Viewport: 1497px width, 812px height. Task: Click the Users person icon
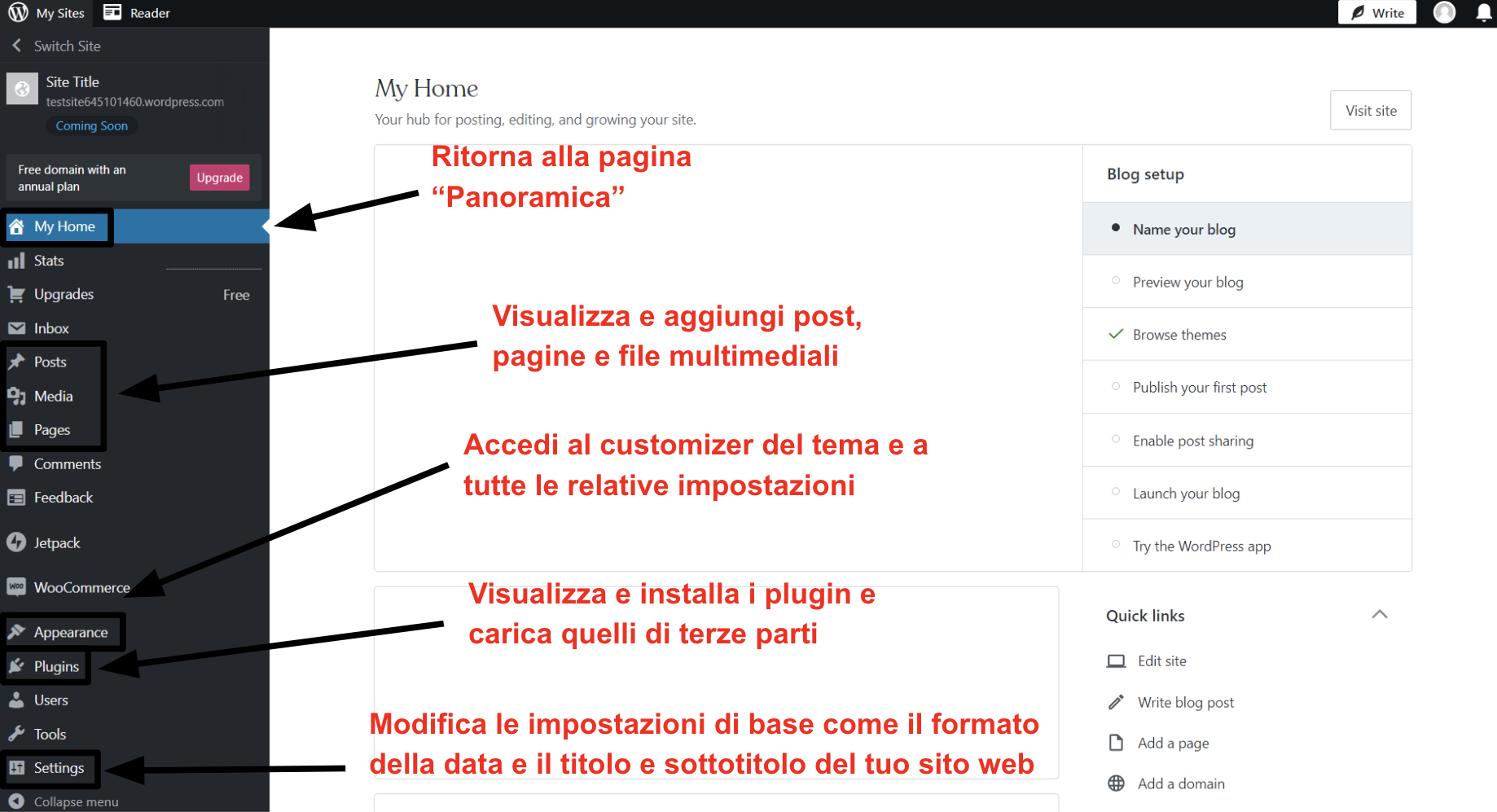pos(16,700)
